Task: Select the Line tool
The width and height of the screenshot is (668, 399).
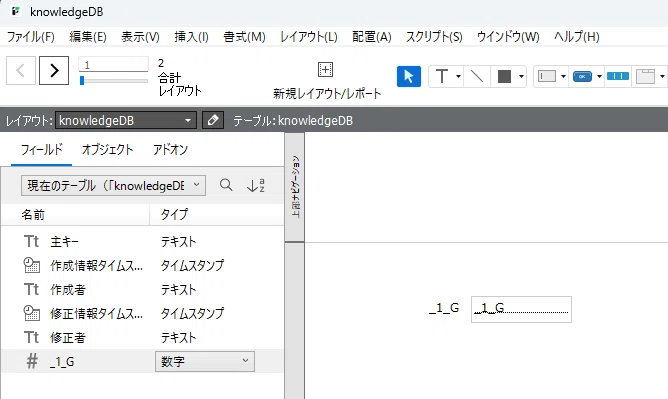Action: click(477, 77)
